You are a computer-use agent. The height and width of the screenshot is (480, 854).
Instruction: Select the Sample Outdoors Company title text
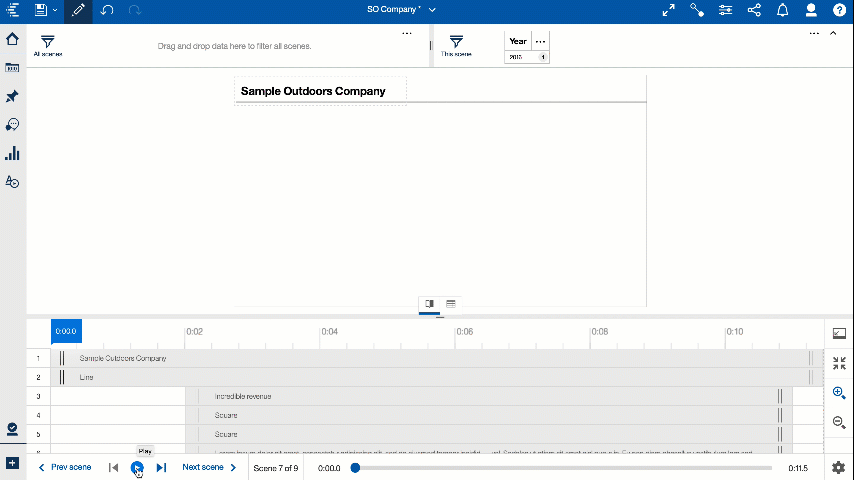(313, 91)
